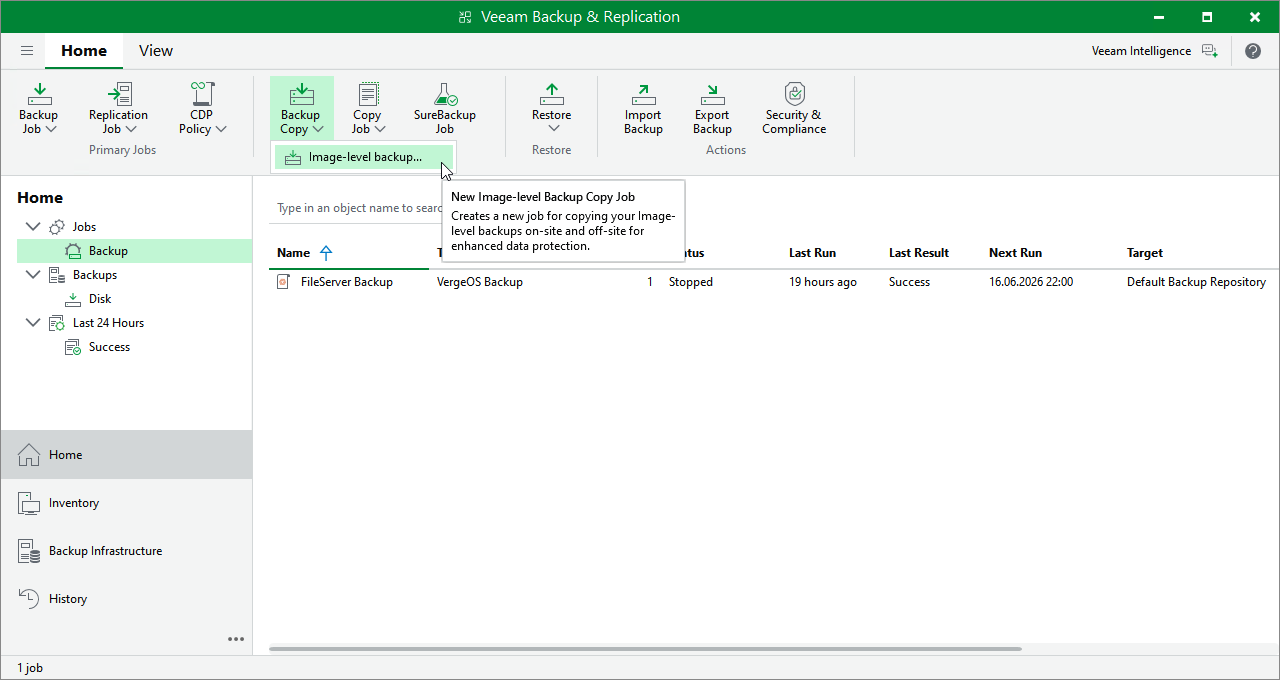The image size is (1280, 680).
Task: Open the Backup Job ribbon button
Action: tap(39, 109)
